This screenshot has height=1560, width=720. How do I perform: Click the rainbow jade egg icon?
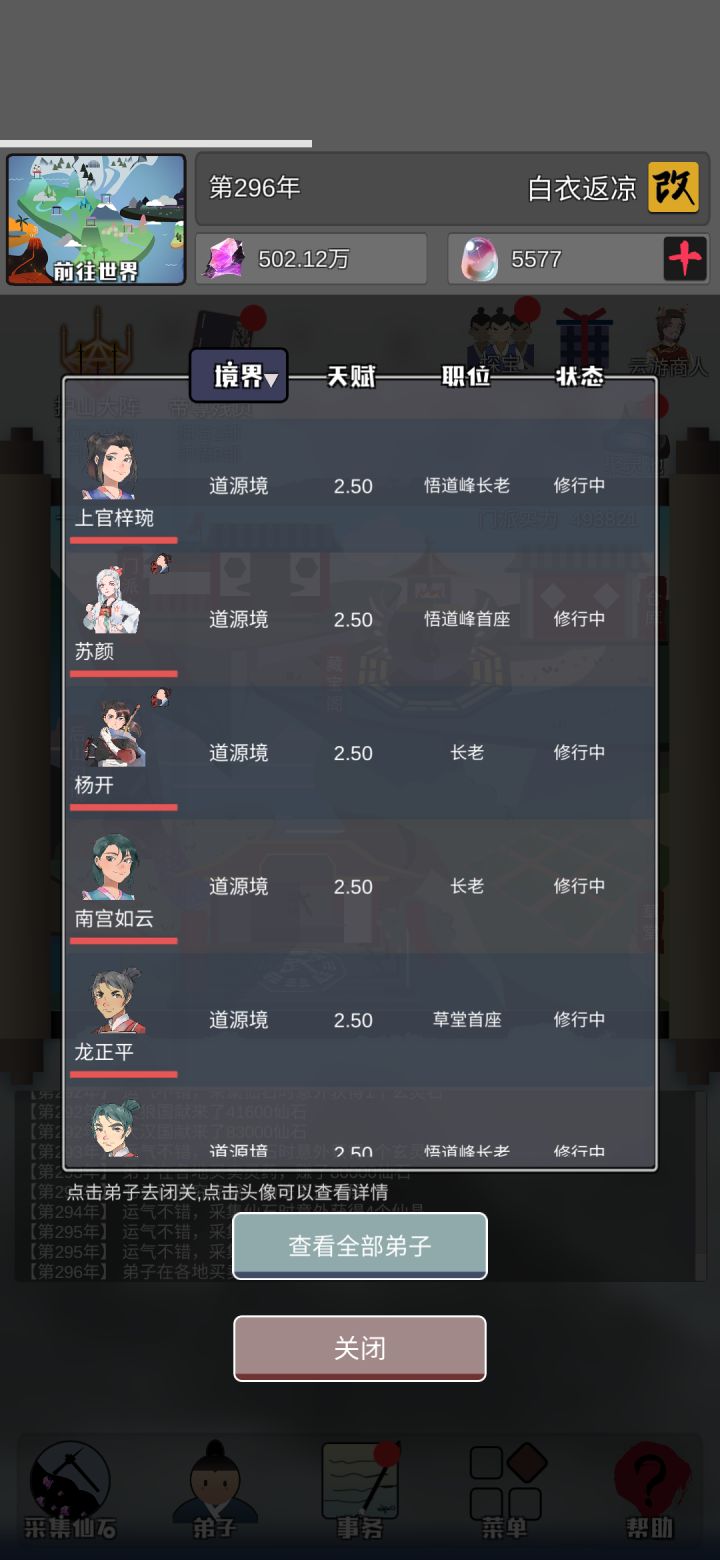(479, 259)
